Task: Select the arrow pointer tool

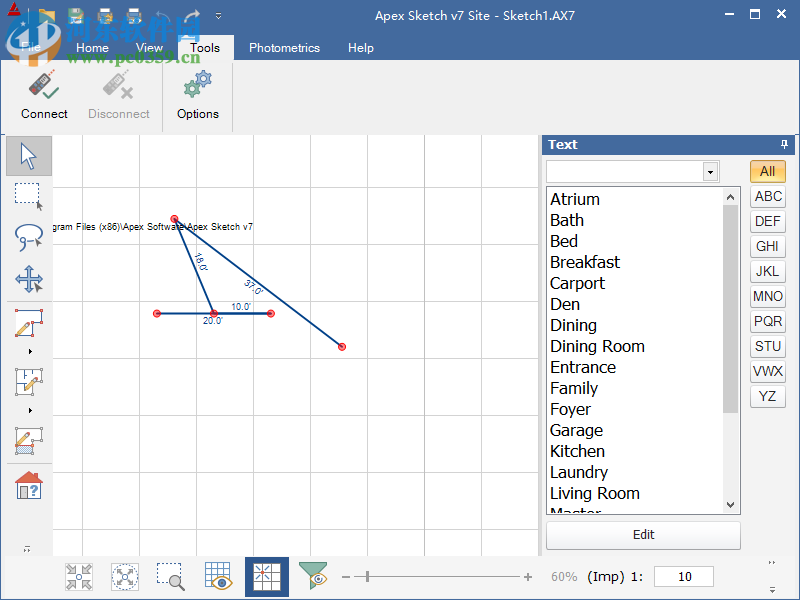Action: click(x=29, y=156)
